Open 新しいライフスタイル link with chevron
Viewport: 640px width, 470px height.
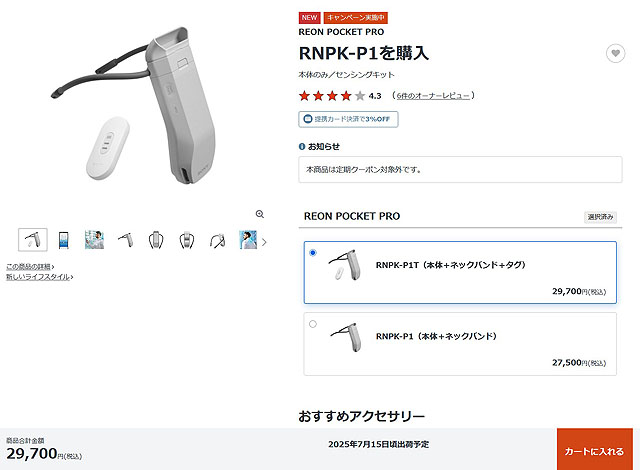tap(40, 277)
